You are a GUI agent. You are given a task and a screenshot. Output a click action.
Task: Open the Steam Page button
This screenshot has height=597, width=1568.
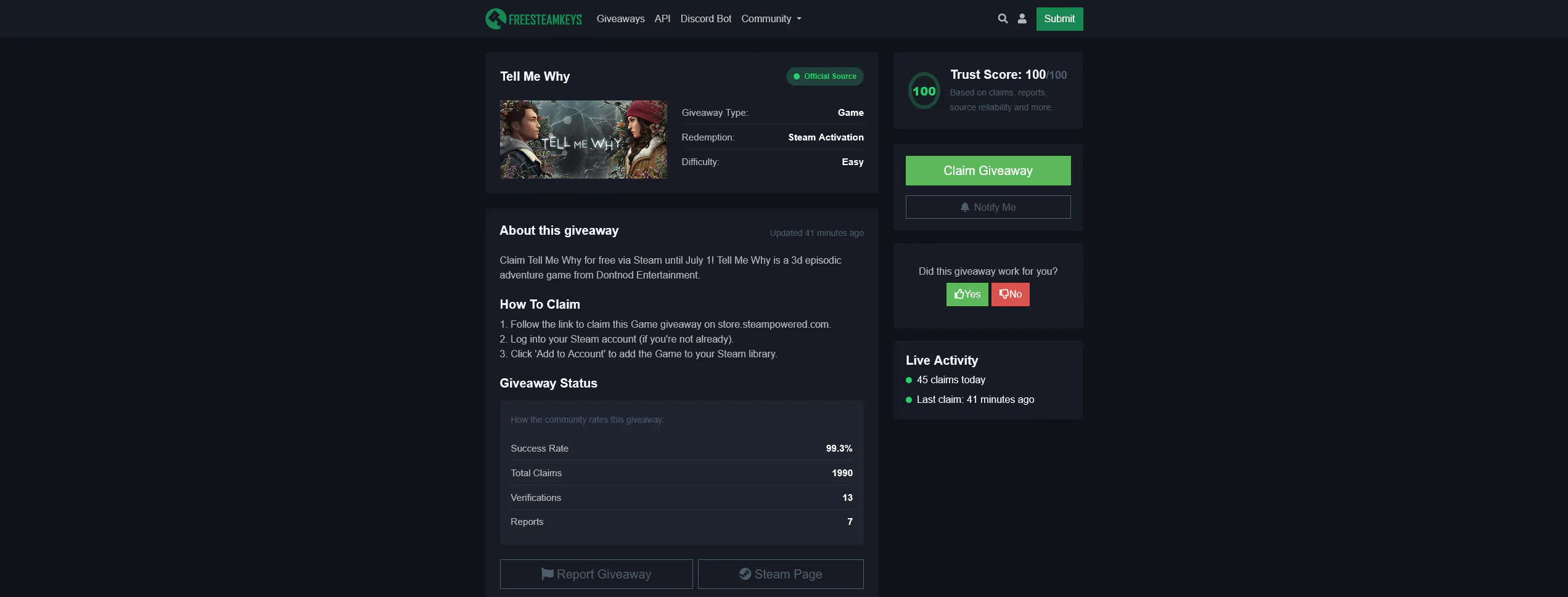coord(781,574)
